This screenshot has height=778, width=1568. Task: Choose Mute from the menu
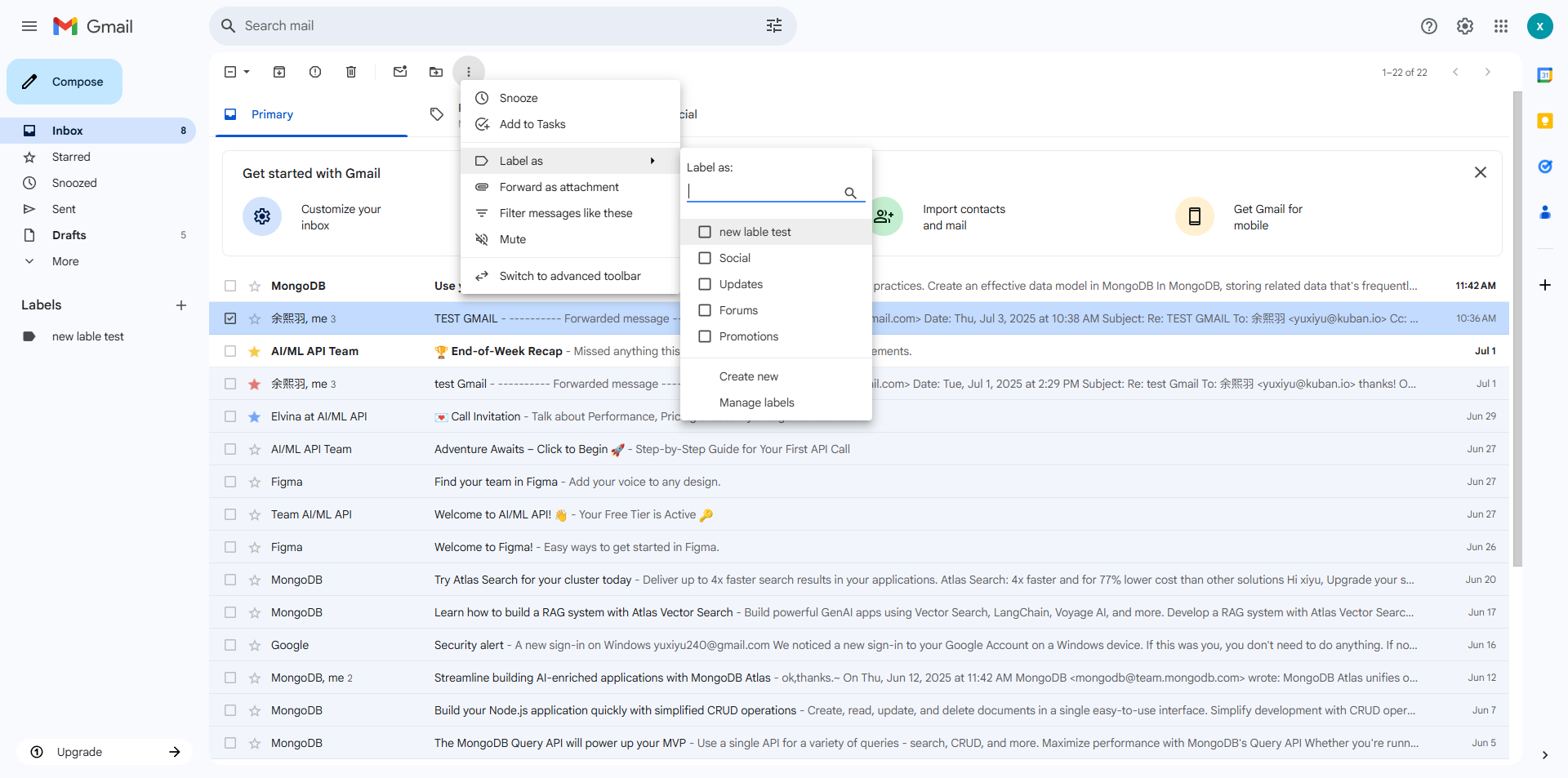pyautogui.click(x=570, y=239)
